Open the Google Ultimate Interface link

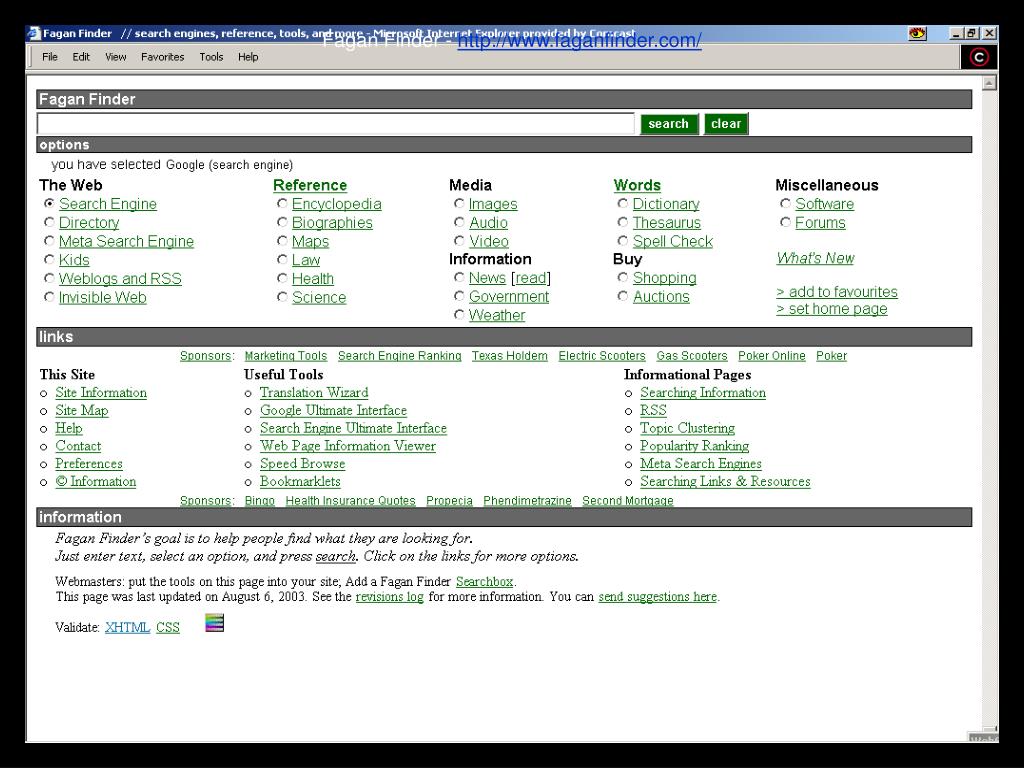pos(333,410)
